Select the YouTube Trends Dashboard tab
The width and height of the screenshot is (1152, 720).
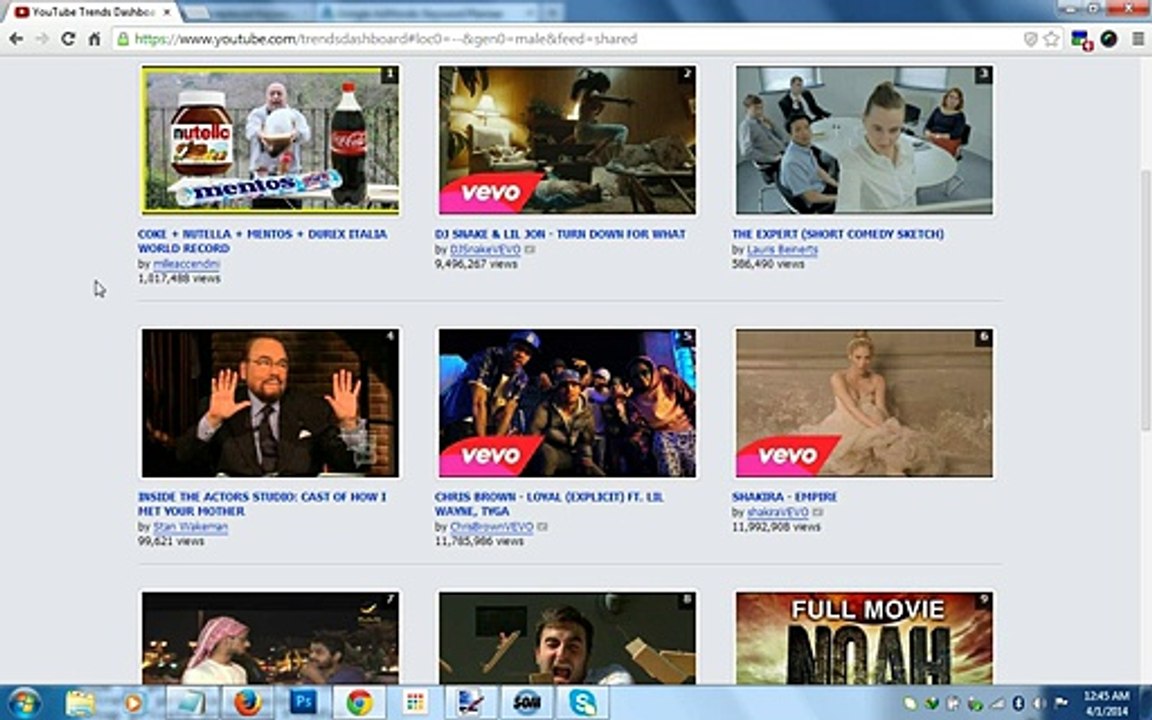(x=93, y=12)
